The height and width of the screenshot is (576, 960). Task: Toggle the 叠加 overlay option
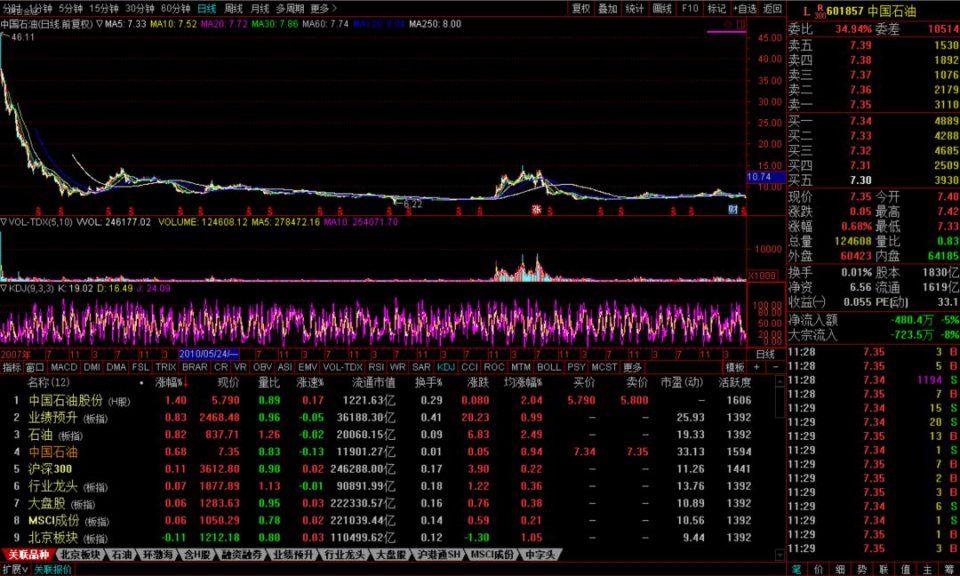click(608, 8)
